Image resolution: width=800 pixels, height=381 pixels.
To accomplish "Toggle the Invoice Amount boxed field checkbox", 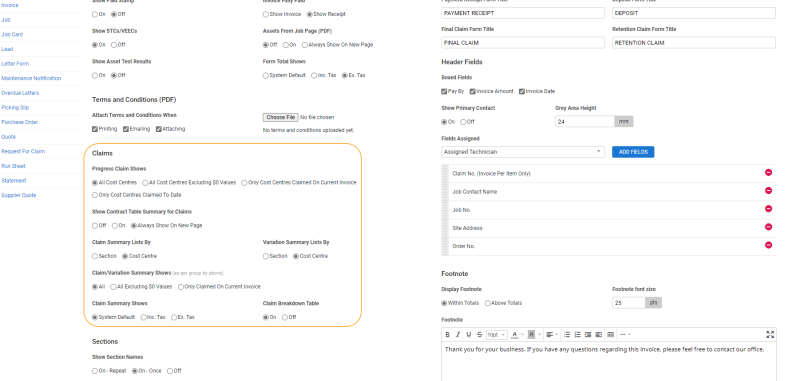I will pyautogui.click(x=472, y=91).
